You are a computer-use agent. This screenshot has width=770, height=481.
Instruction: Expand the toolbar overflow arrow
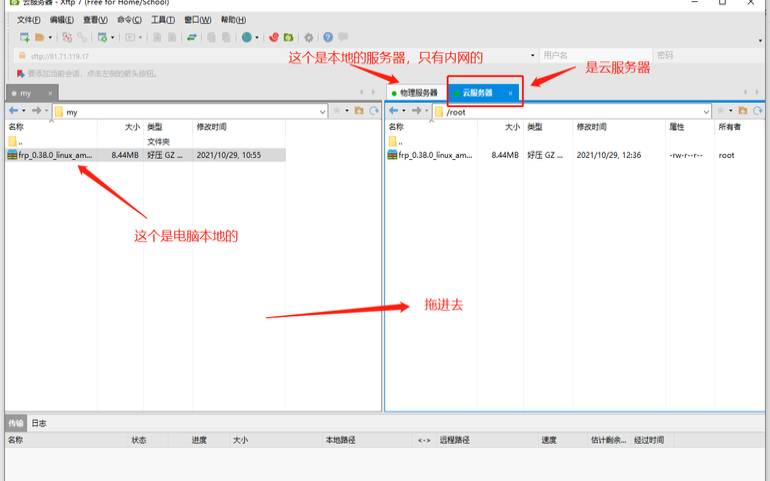click(761, 40)
